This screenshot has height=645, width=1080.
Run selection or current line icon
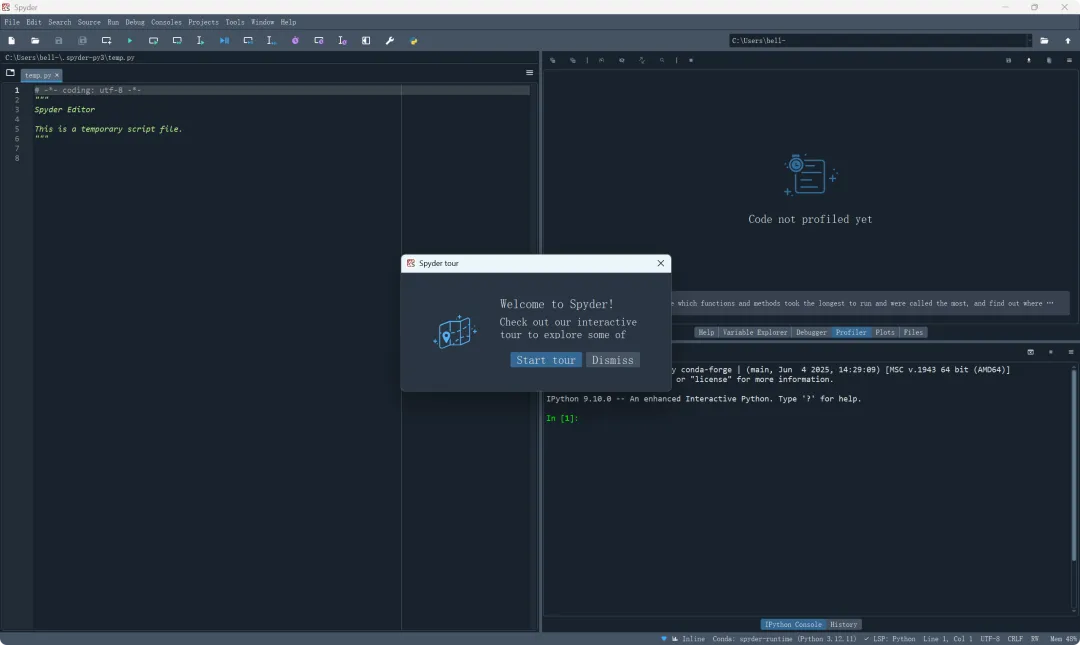[200, 41]
